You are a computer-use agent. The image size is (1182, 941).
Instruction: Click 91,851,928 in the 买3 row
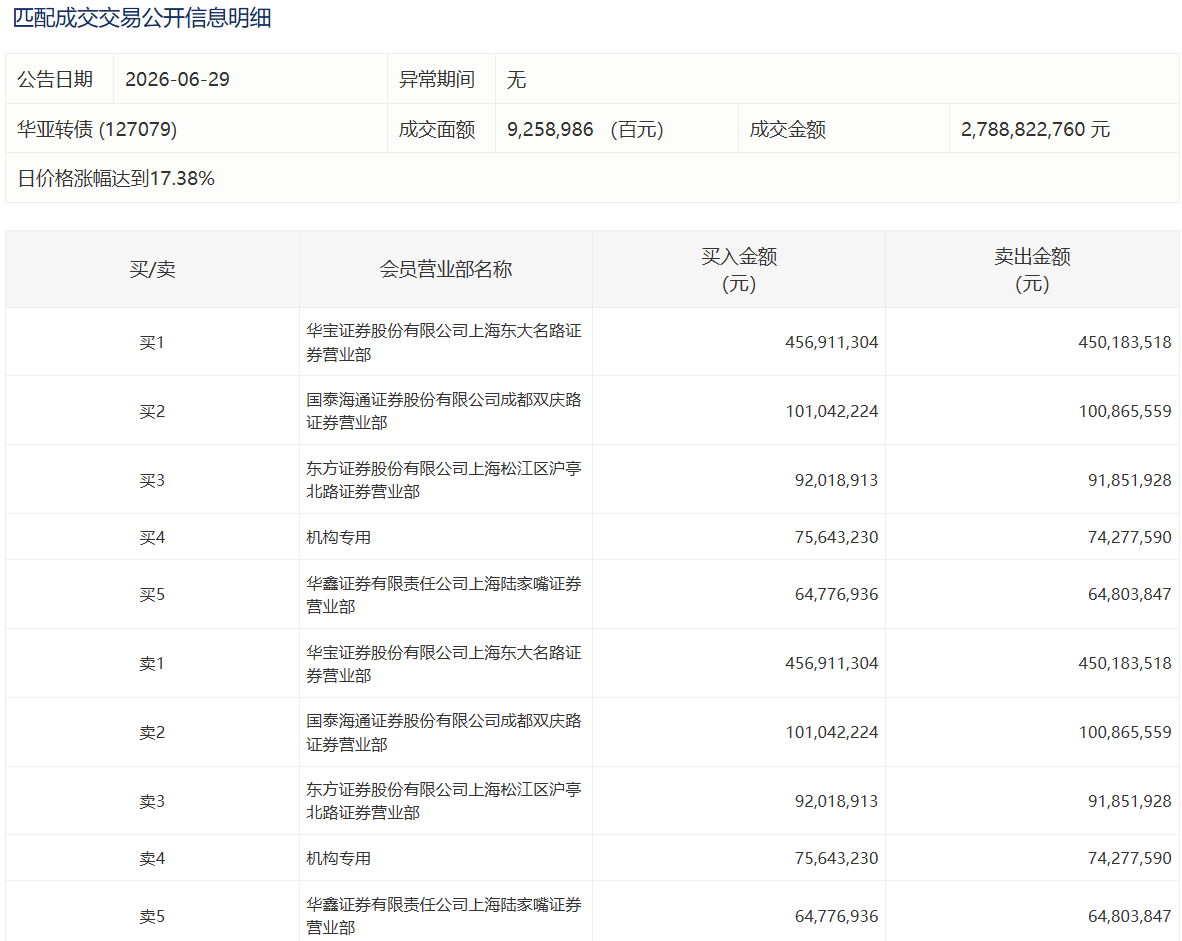pos(1129,480)
